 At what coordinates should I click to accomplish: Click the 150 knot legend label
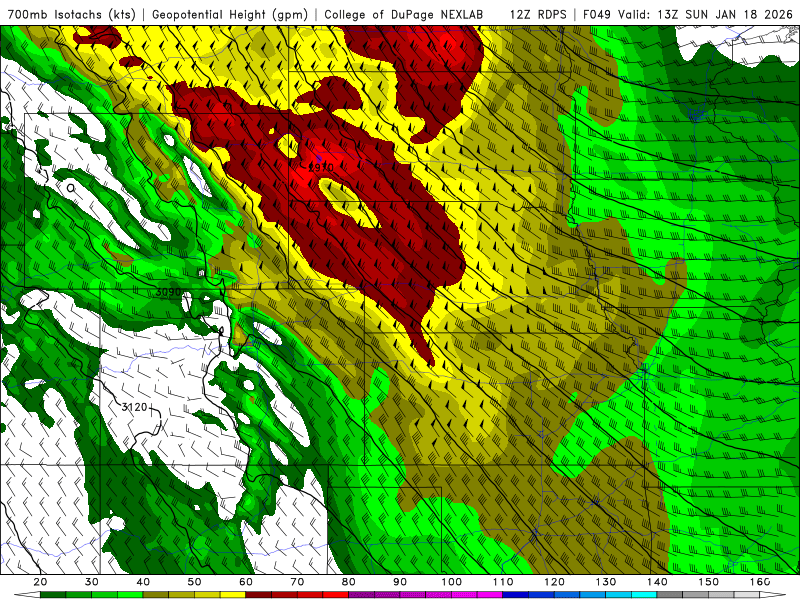pos(708,582)
